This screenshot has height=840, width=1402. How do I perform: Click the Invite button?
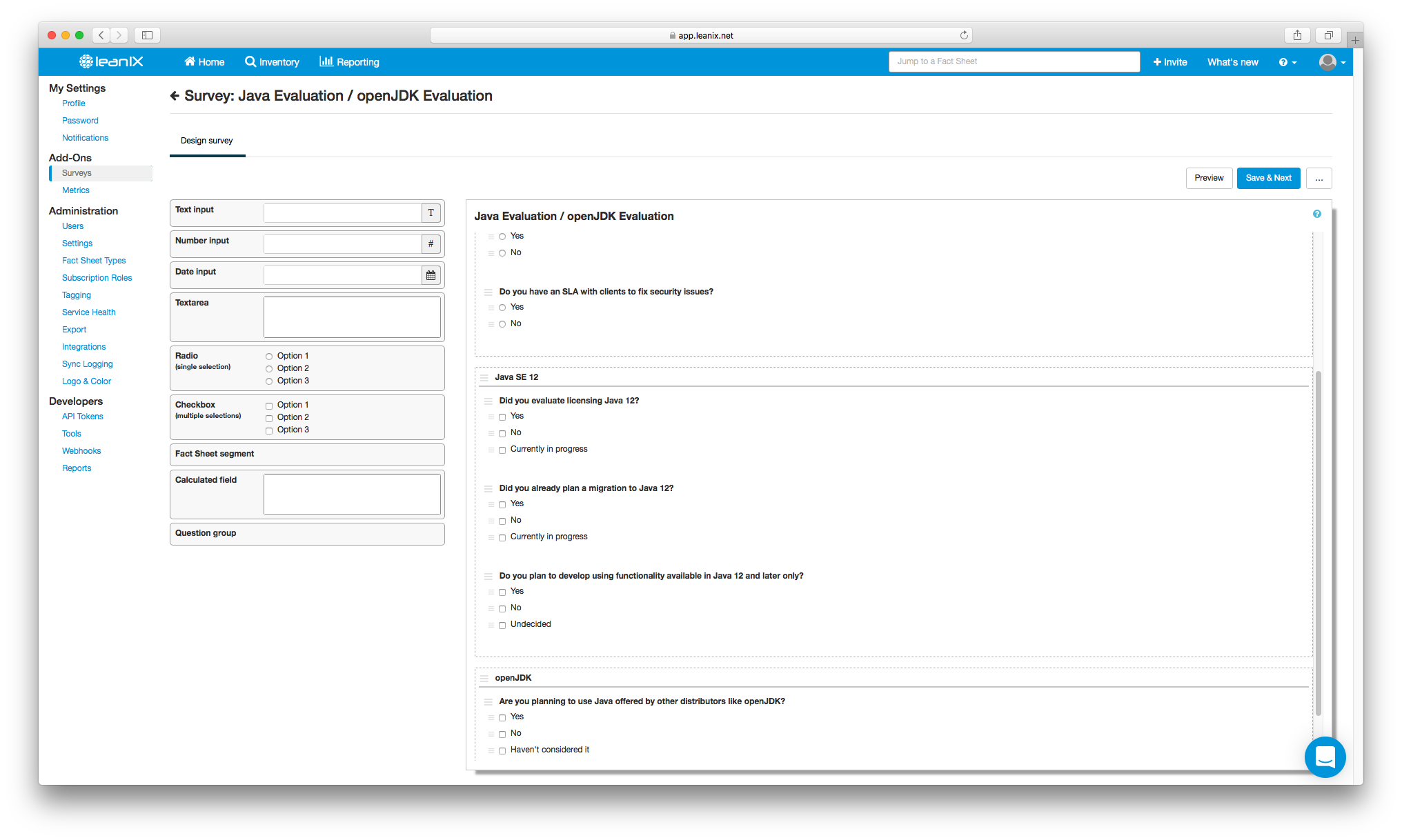click(1170, 62)
